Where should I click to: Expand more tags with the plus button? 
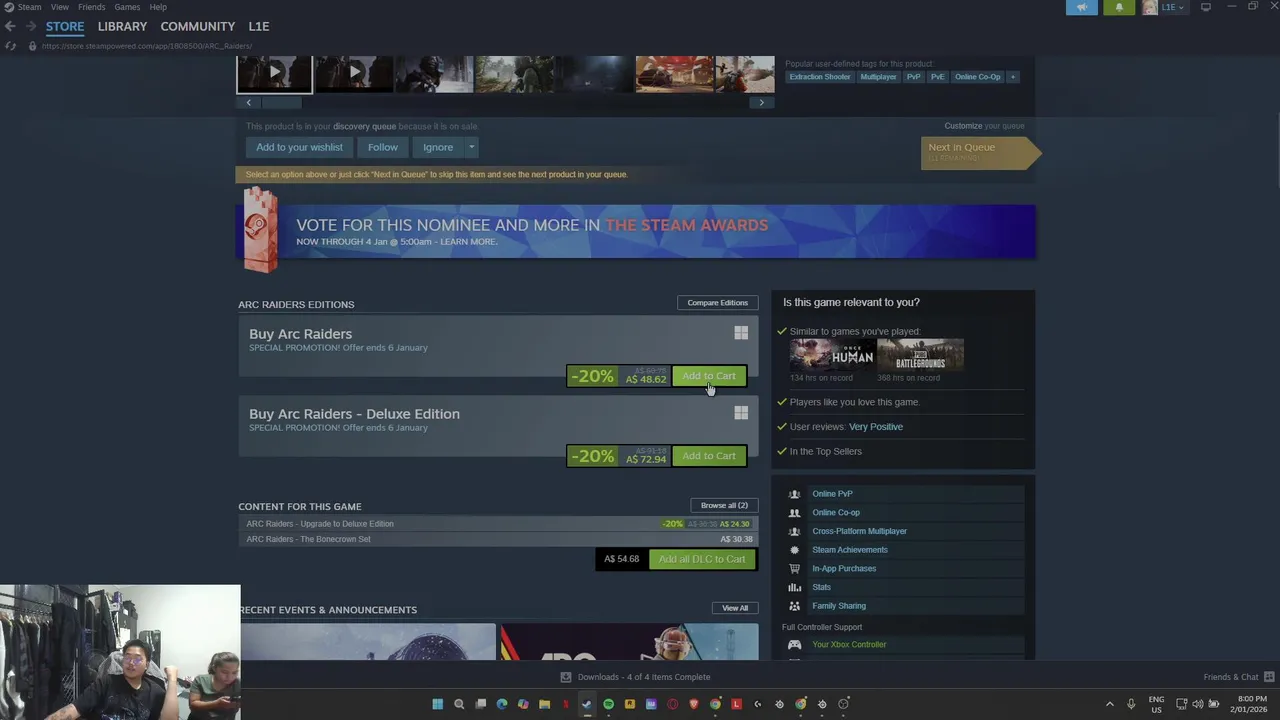tap(1012, 77)
